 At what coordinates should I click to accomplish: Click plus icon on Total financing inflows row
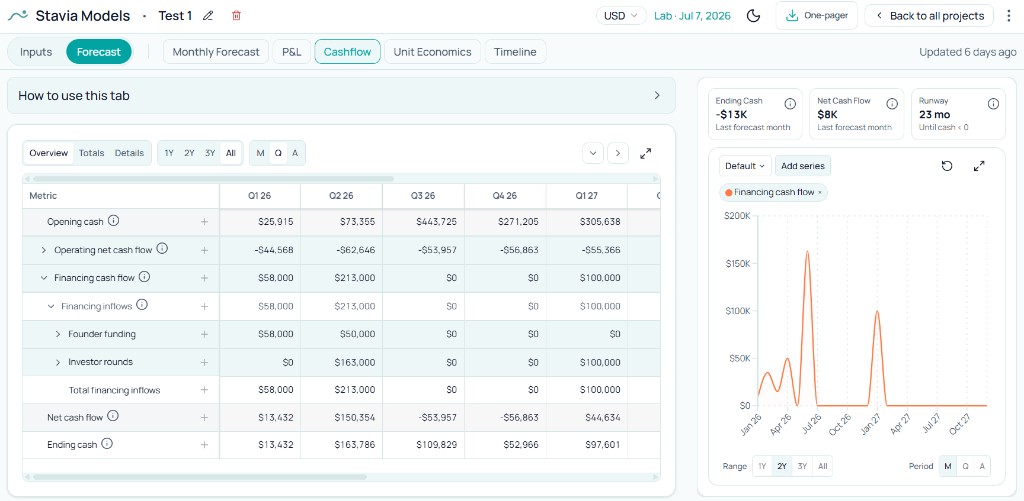[204, 390]
